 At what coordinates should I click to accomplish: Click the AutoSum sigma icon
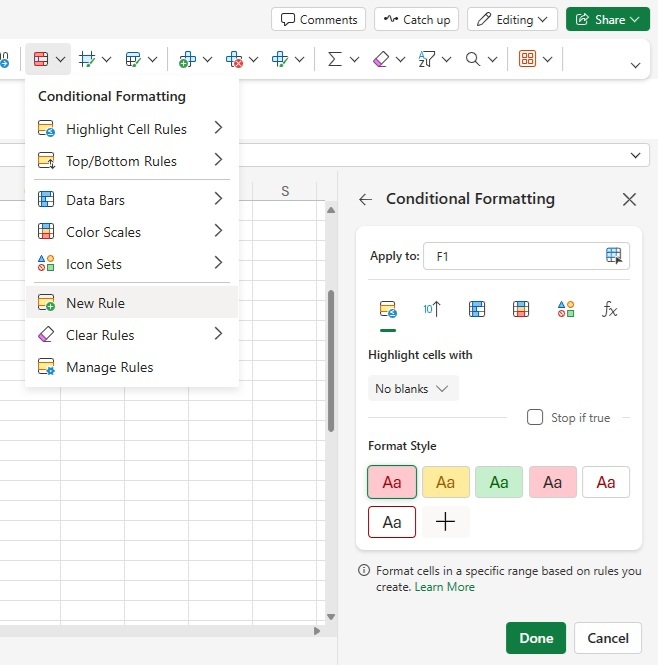pos(335,59)
